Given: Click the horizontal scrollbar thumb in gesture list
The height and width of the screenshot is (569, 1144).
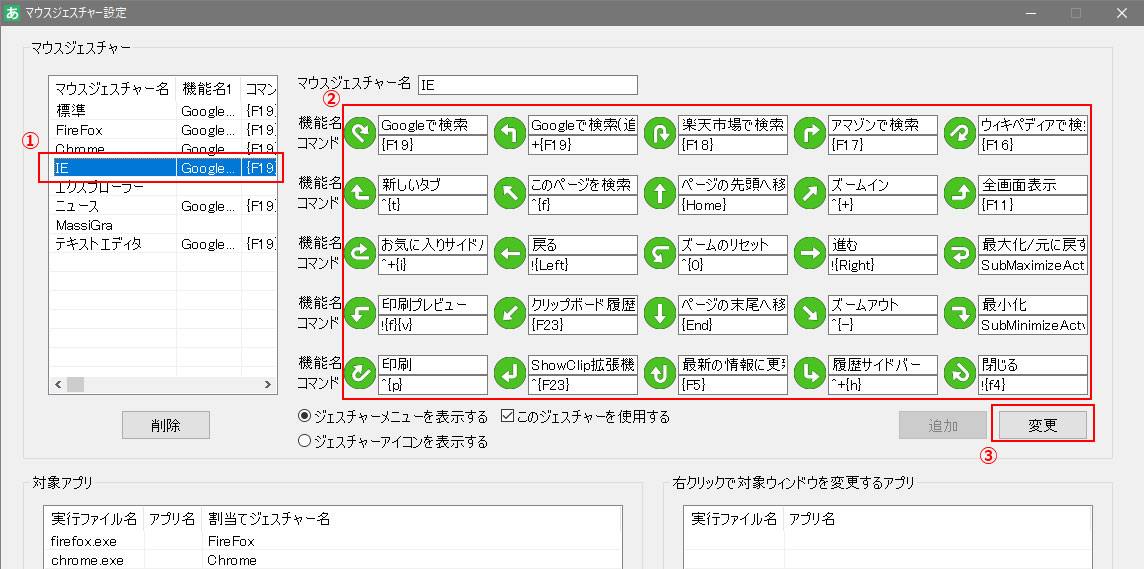Looking at the screenshot, I should (76, 384).
